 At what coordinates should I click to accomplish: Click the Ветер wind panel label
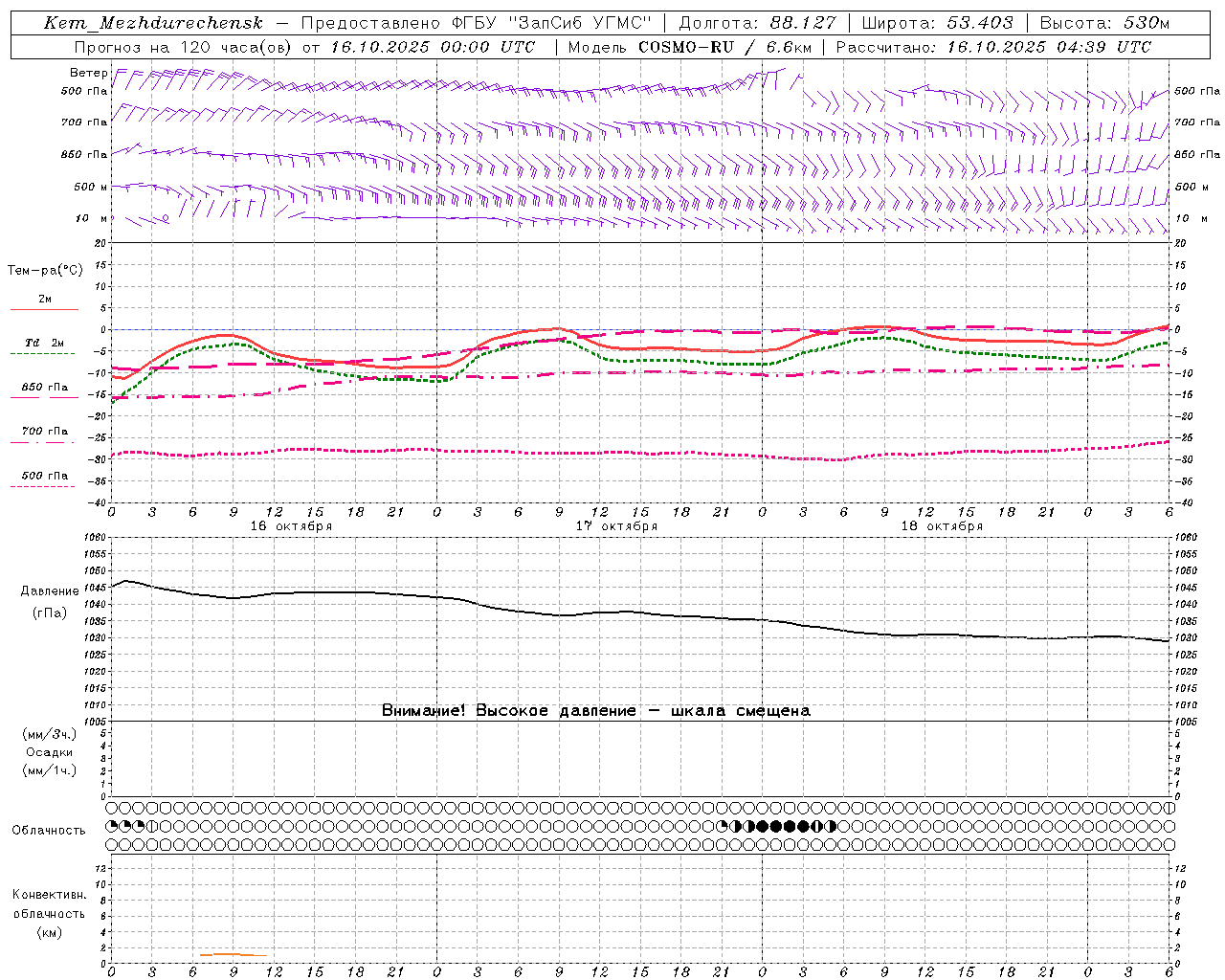click(88, 73)
